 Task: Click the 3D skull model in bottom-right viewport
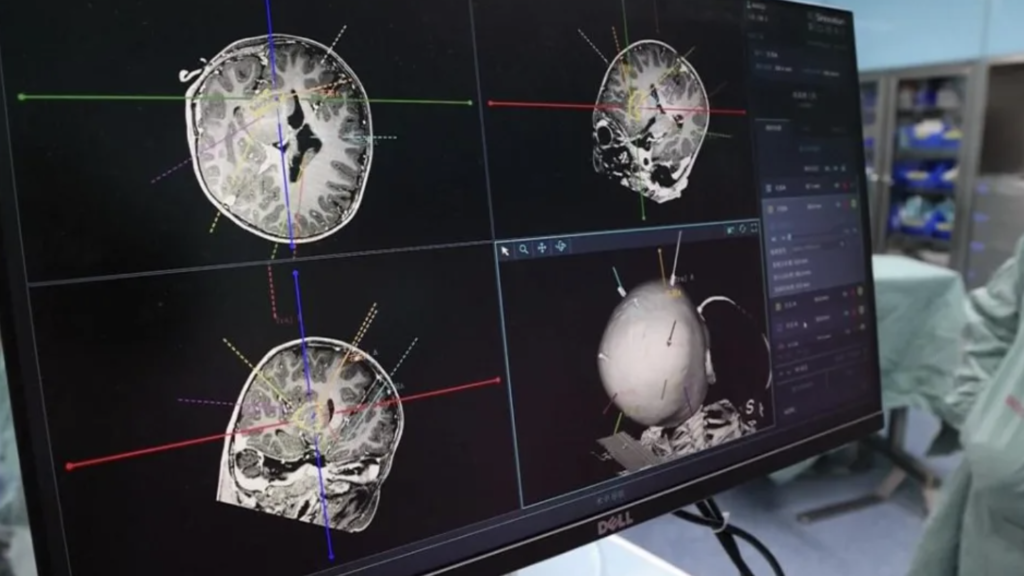coord(653,356)
